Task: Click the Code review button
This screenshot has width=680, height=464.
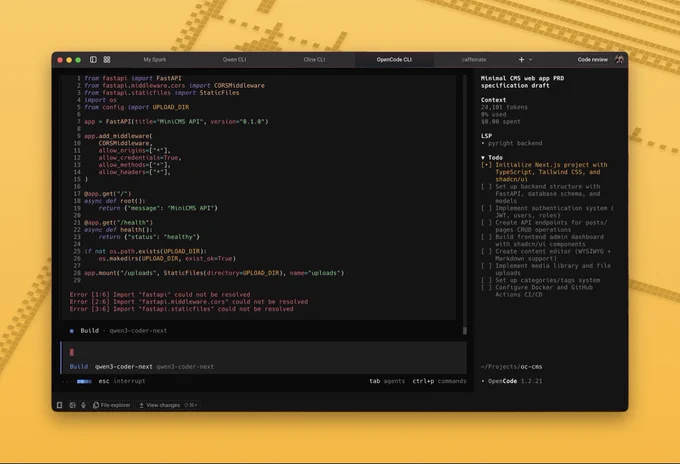Action: (x=592, y=59)
